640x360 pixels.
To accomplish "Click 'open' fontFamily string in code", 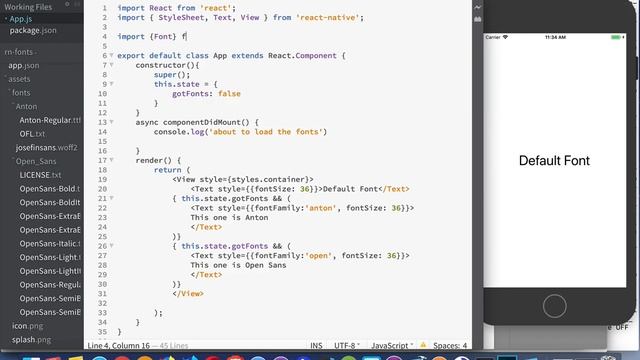I will [x=318, y=256].
